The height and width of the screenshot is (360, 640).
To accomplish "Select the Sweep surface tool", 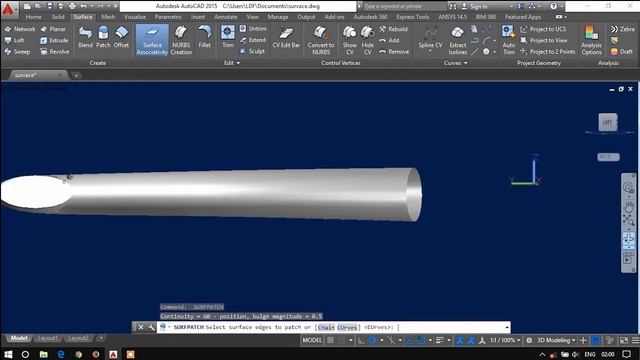I will tap(17, 52).
